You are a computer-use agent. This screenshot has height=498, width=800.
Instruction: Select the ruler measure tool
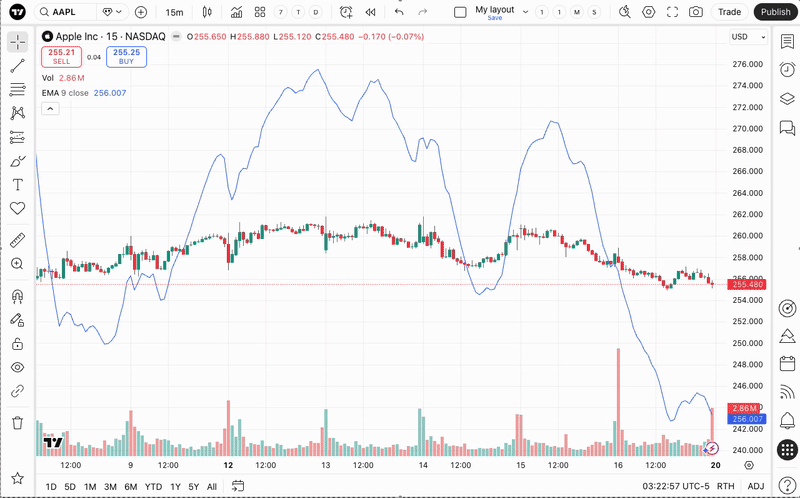(x=17, y=240)
